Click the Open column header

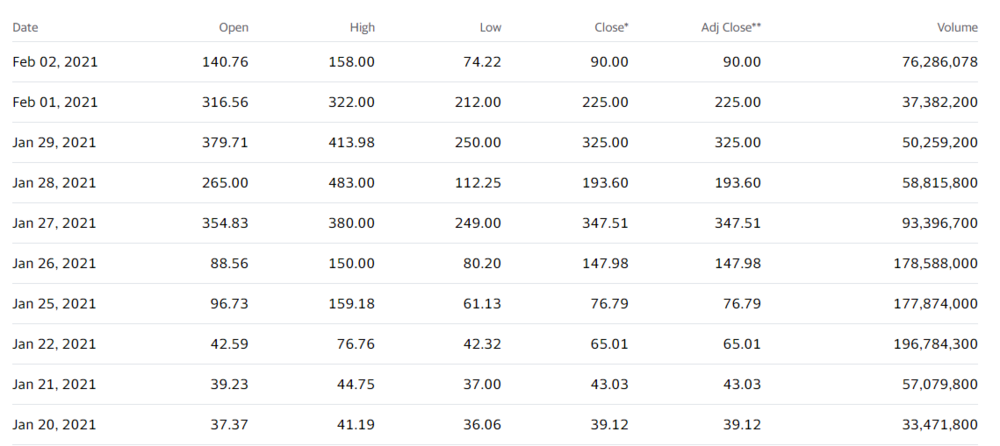(x=233, y=27)
